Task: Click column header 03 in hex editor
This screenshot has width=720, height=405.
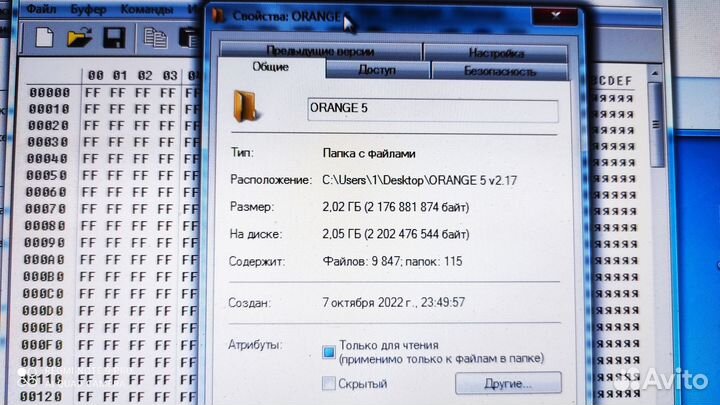Action: pyautogui.click(x=170, y=75)
